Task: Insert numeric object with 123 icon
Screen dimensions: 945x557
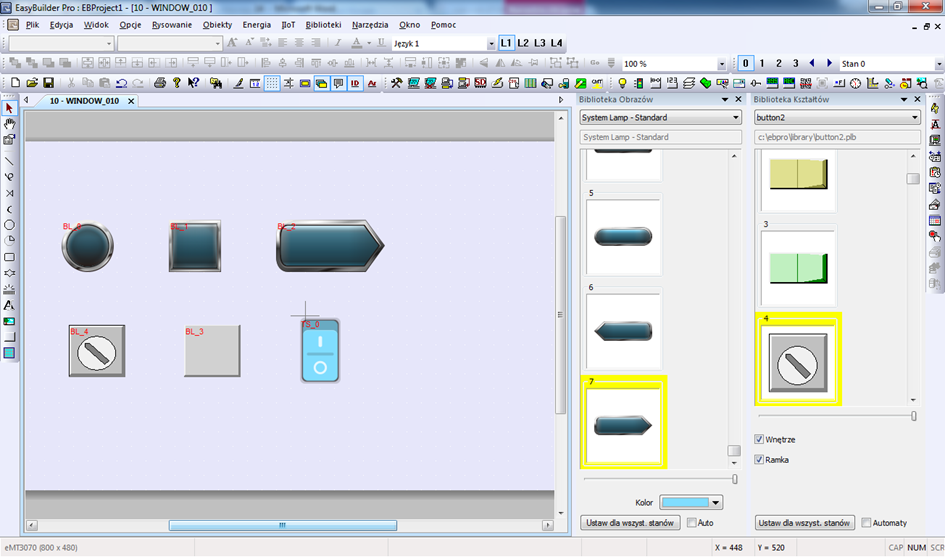Action: (672, 83)
